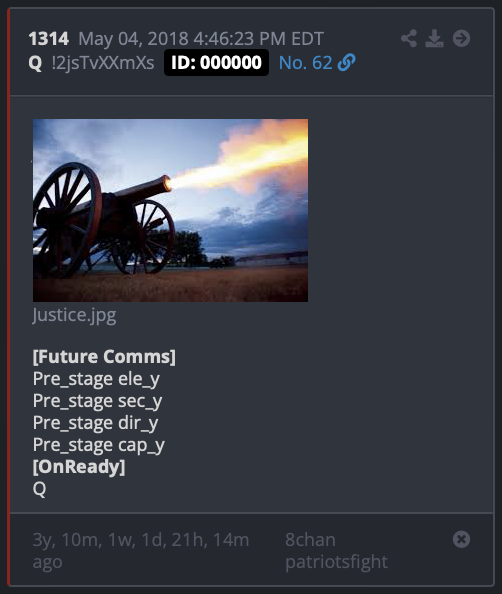Click the Q signature at post end
Image resolution: width=502 pixels, height=594 pixels.
click(x=39, y=489)
